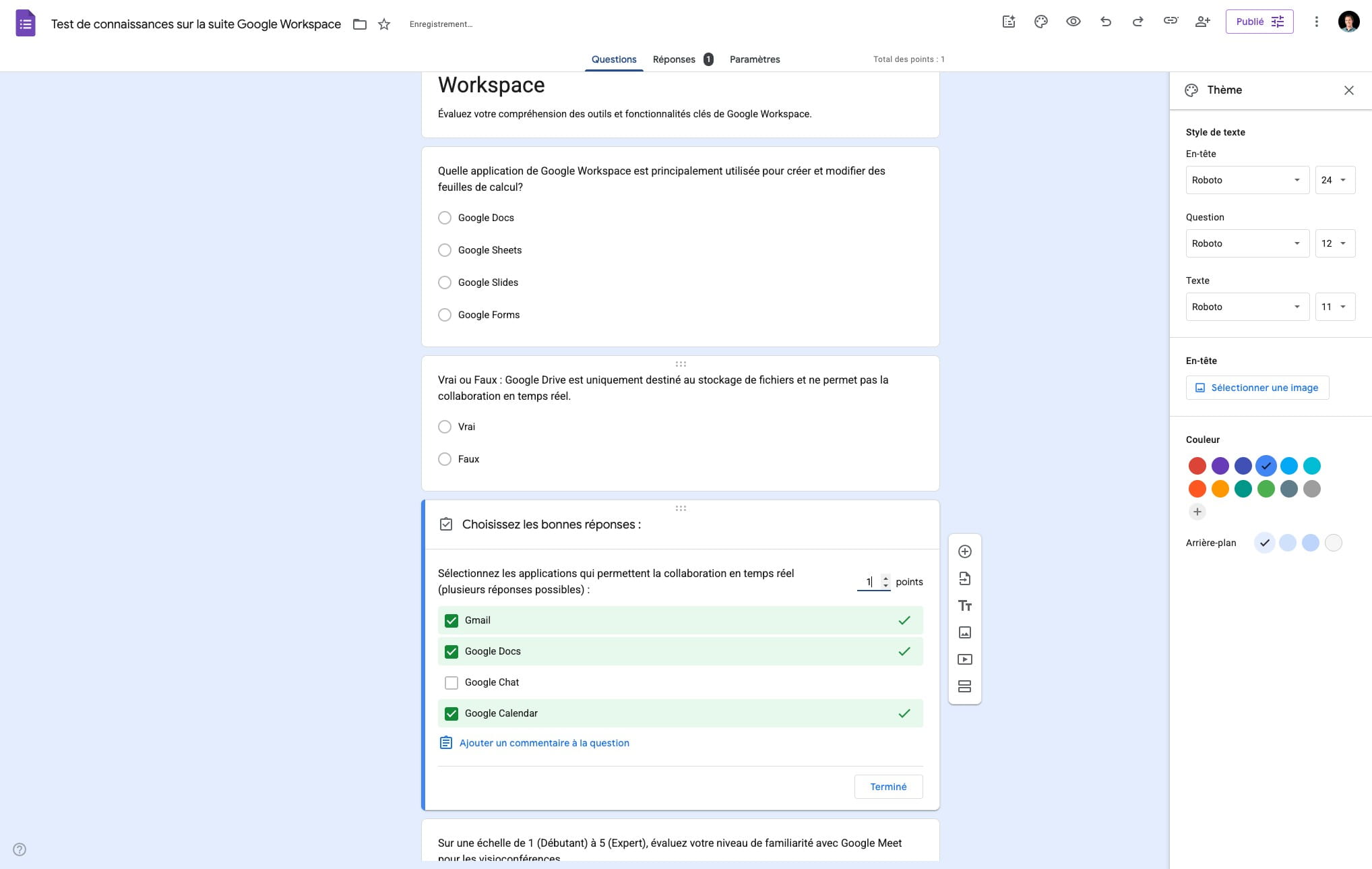This screenshot has height=869, width=1372.
Task: Choose the gray background swatch
Action: click(1334, 543)
